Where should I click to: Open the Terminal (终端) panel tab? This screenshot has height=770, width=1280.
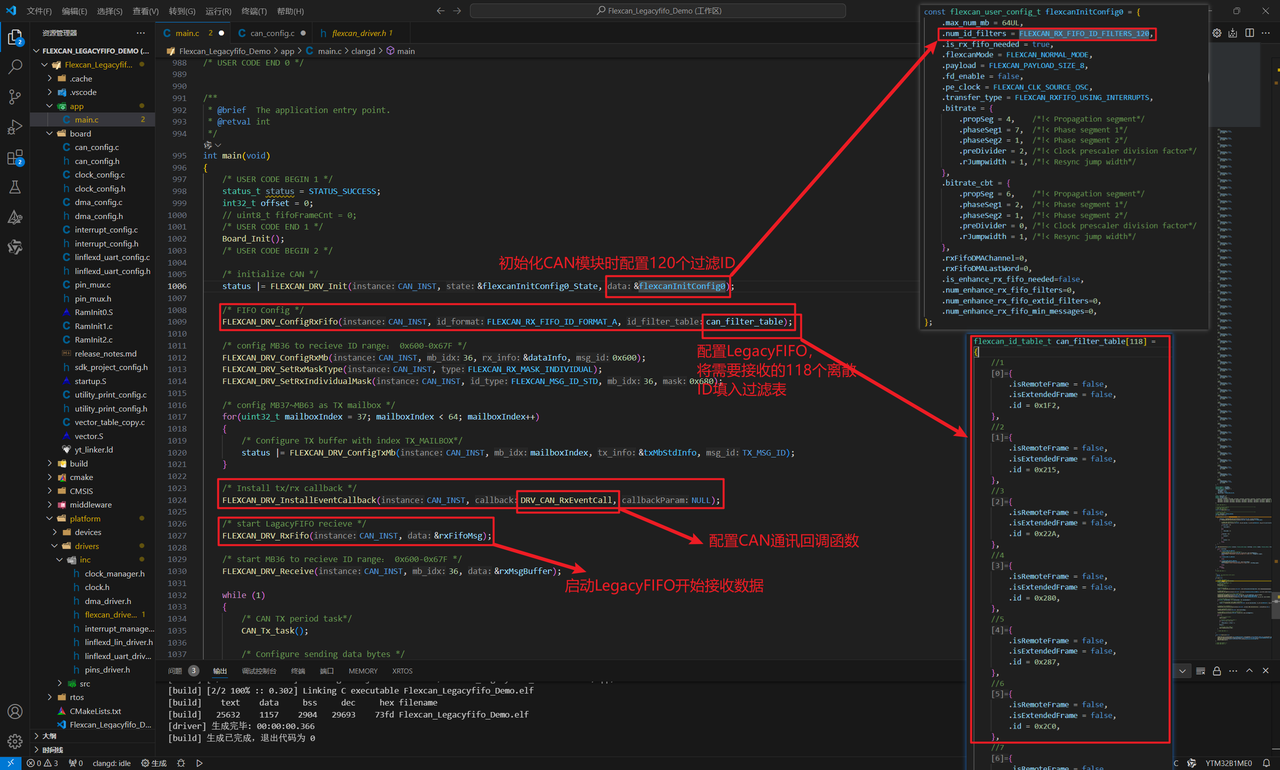pyautogui.click(x=298, y=671)
